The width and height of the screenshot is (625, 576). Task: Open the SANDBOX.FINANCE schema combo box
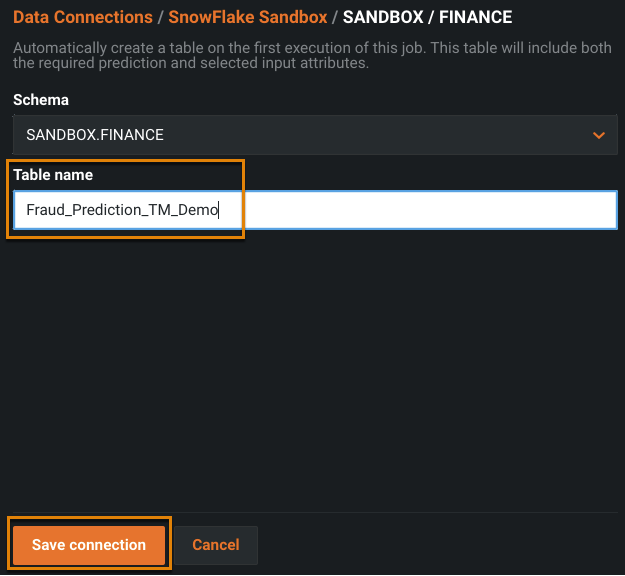pyautogui.click(x=300, y=135)
